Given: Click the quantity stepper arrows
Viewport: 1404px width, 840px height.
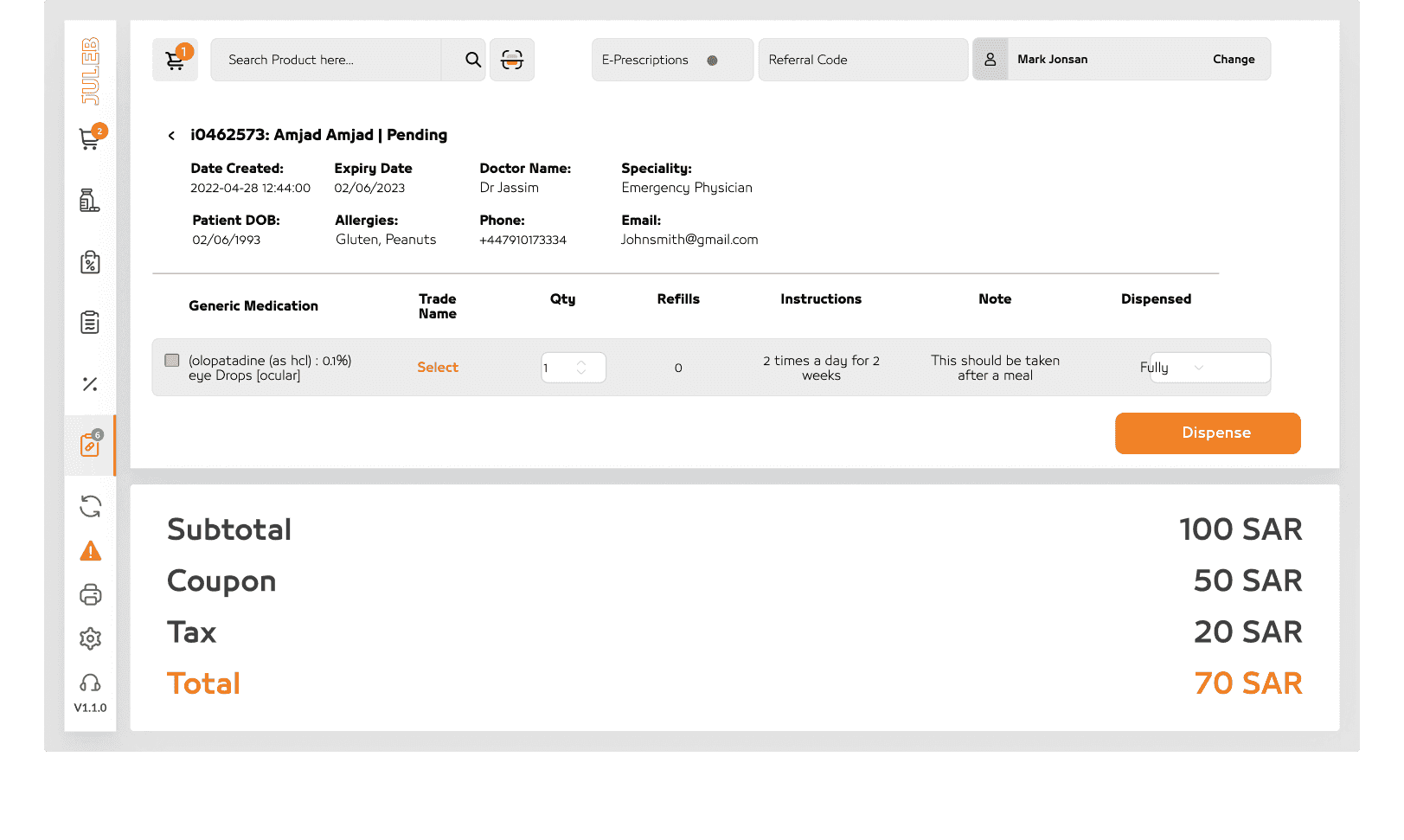Looking at the screenshot, I should pyautogui.click(x=581, y=368).
